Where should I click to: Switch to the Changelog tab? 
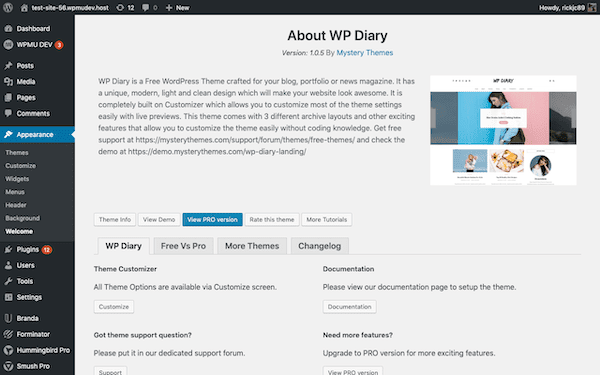320,246
